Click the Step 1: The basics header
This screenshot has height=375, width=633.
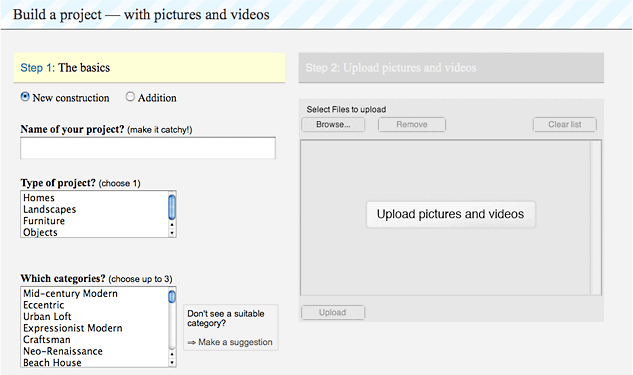[x=149, y=68]
